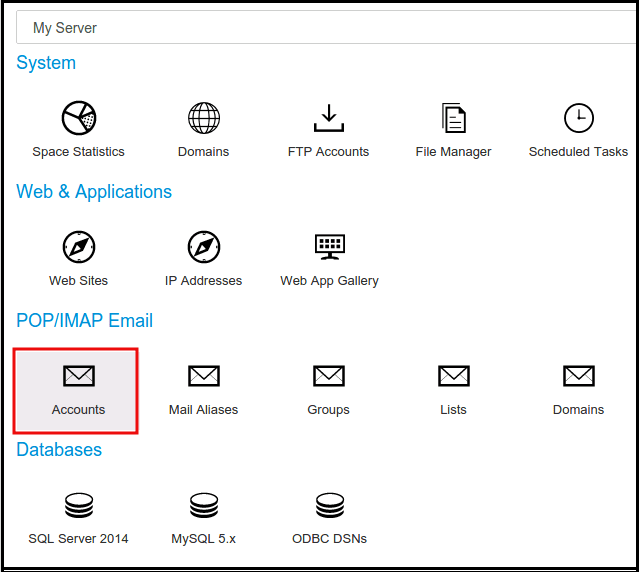639x572 pixels.
Task: Open the System Domains globe icon
Action: [x=204, y=118]
